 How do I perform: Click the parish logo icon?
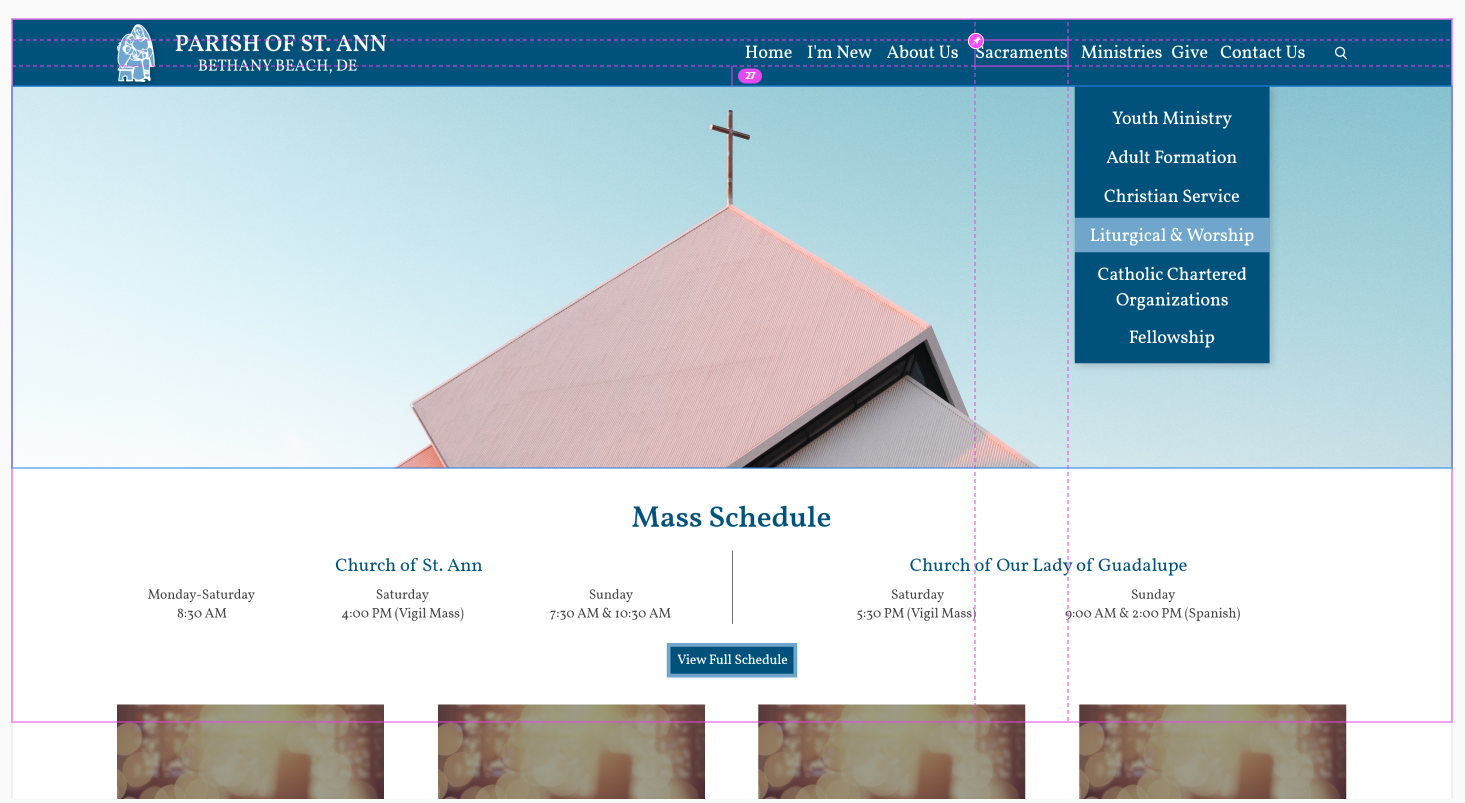pyautogui.click(x=135, y=53)
